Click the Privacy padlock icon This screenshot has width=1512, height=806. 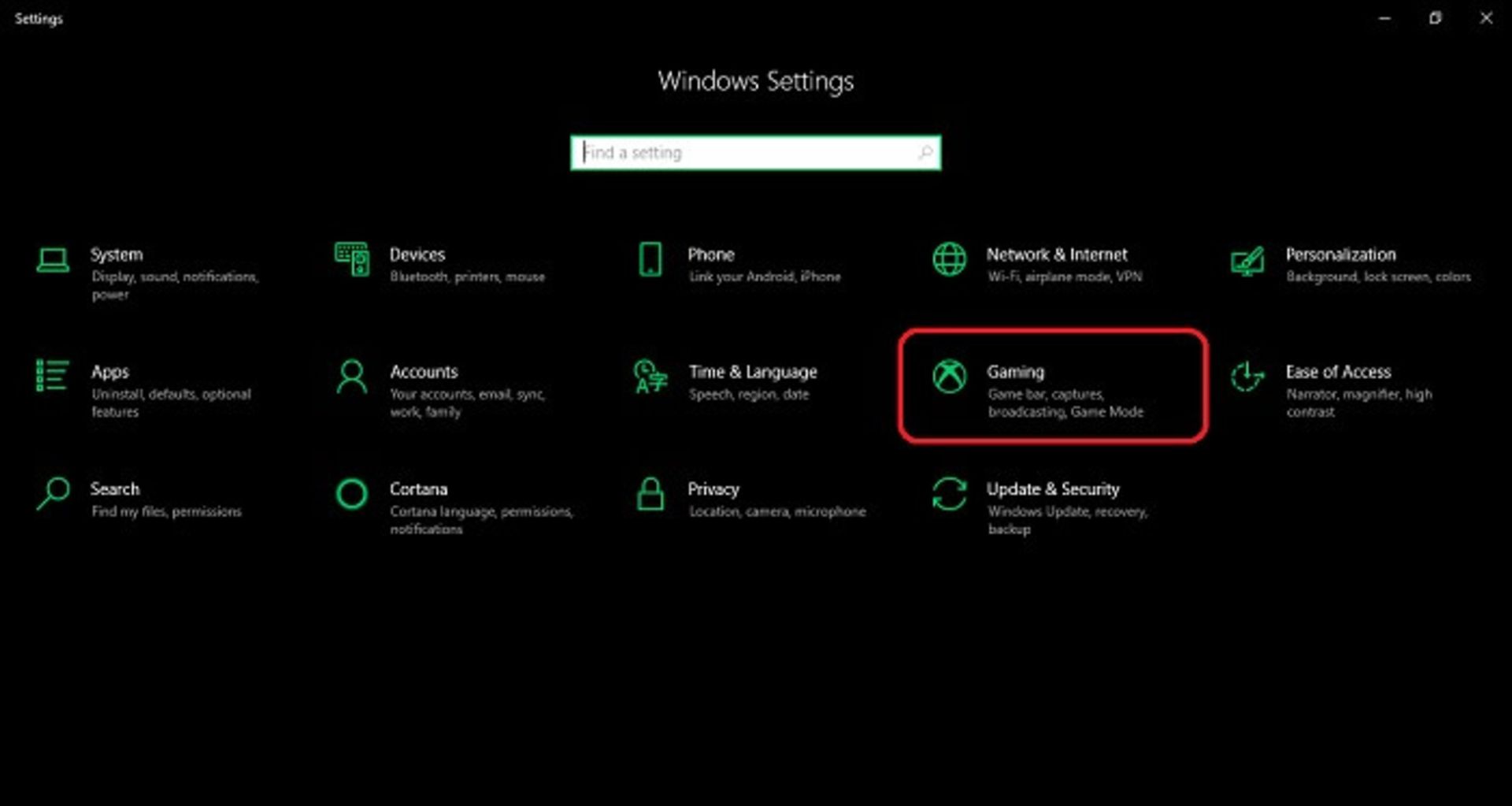pyautogui.click(x=650, y=494)
